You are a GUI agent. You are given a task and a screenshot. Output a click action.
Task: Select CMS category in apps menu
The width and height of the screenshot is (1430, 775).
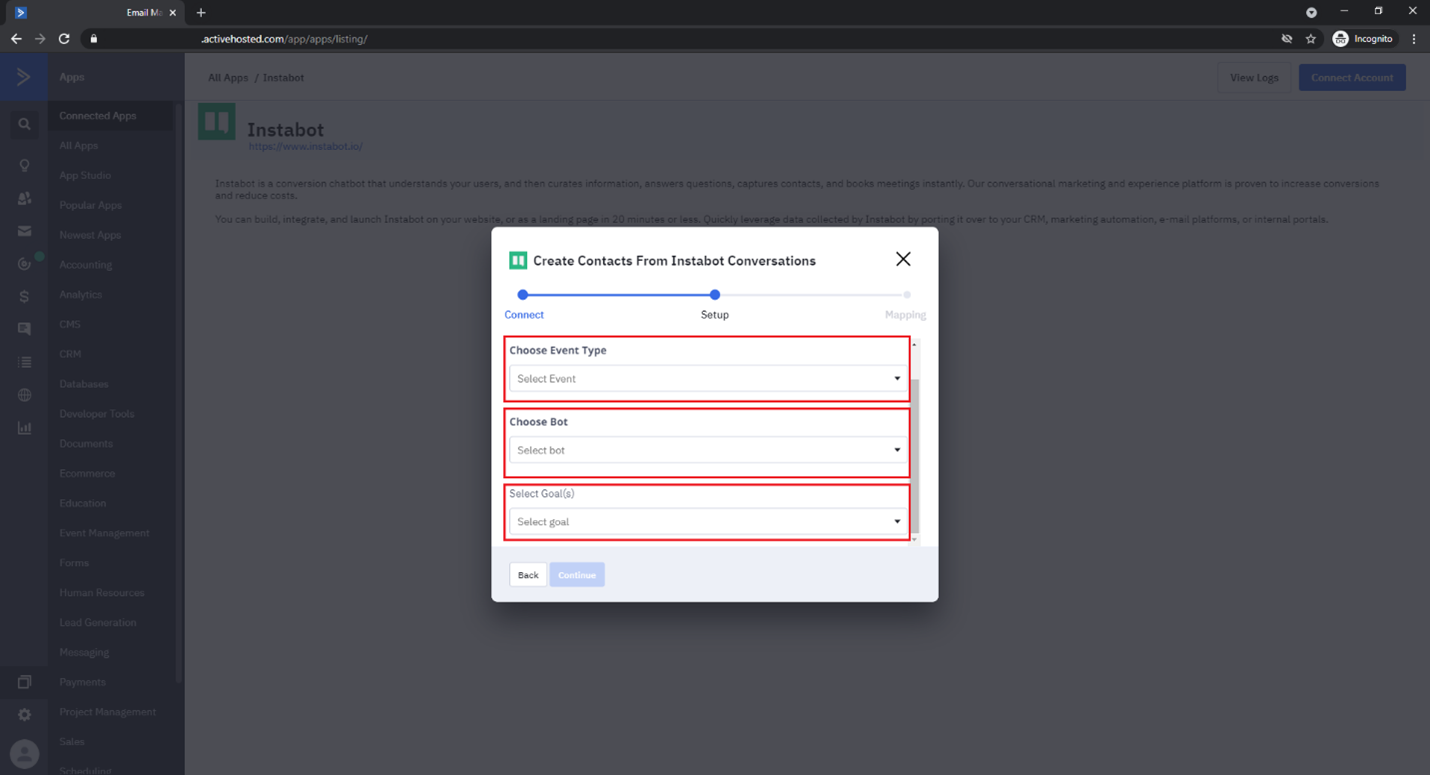coord(70,325)
